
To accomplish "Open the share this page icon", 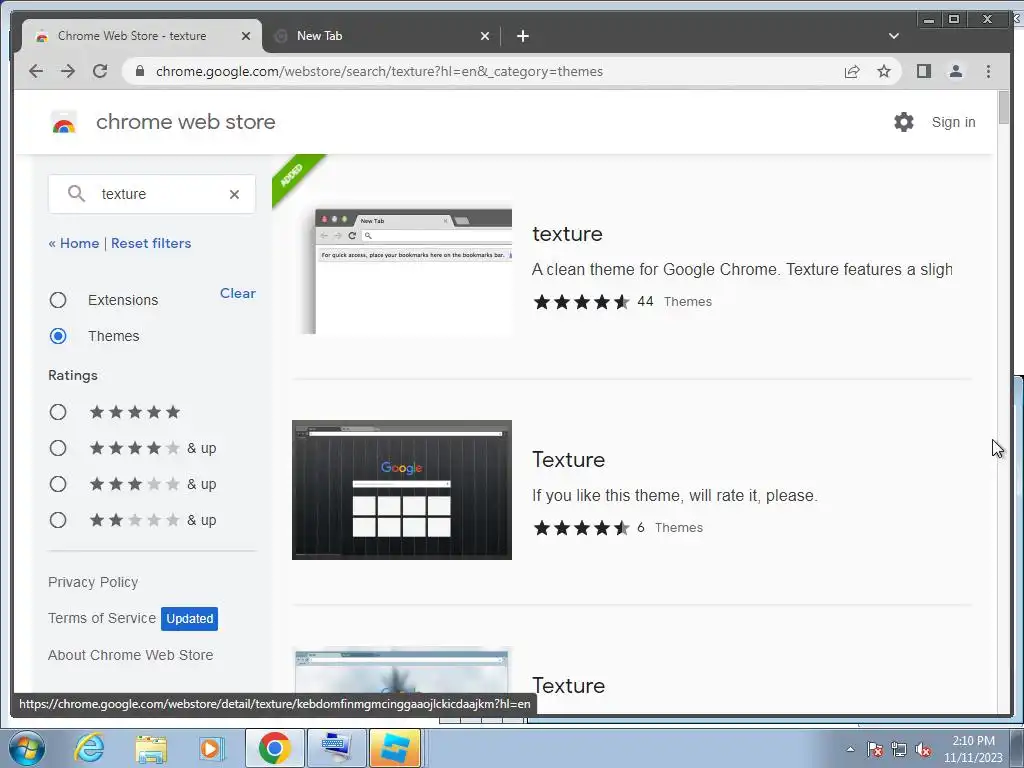I will click(x=852, y=71).
